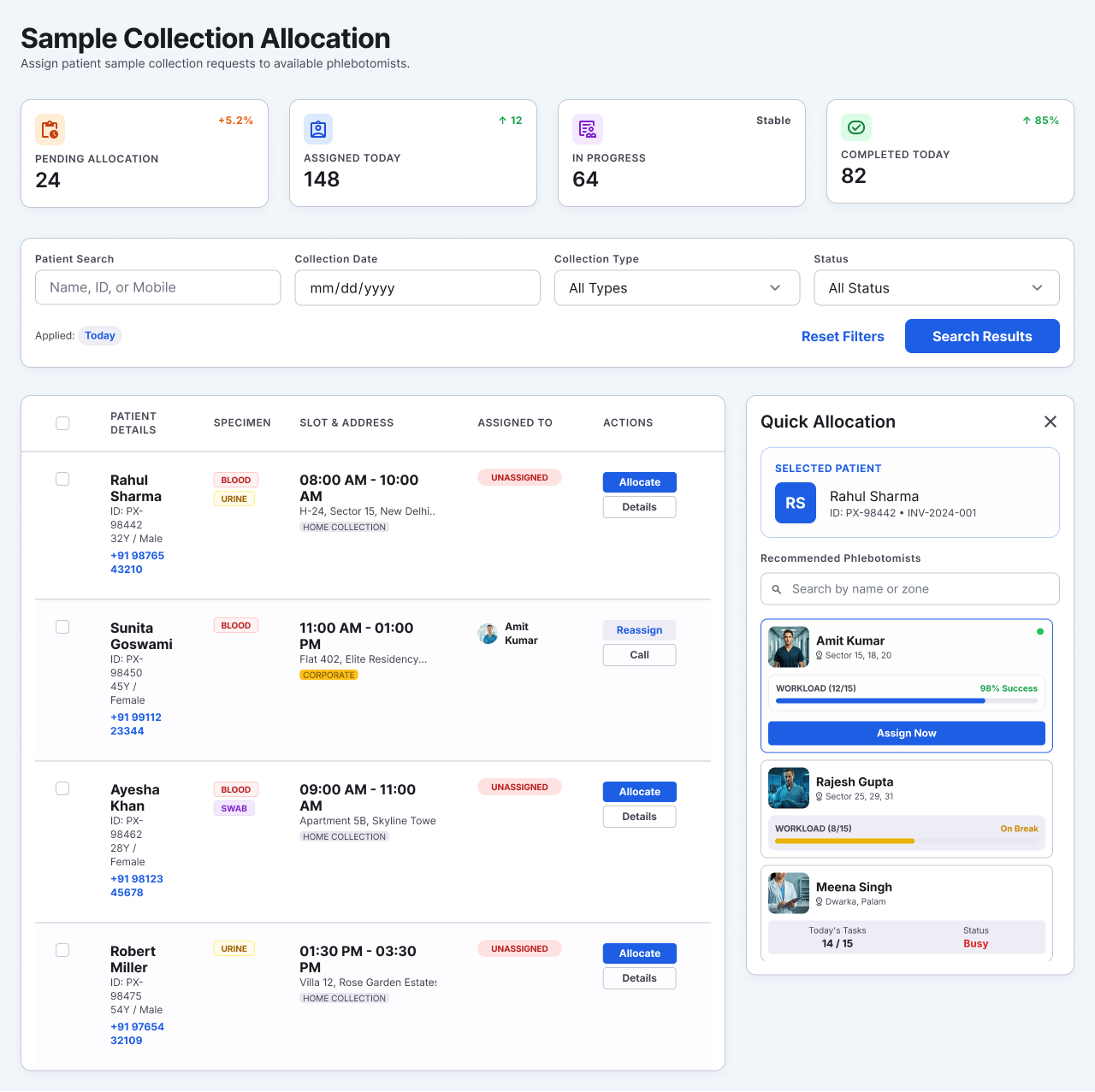The width and height of the screenshot is (1095, 1092).
Task: Click the RS patient initials avatar
Action: pos(796,503)
